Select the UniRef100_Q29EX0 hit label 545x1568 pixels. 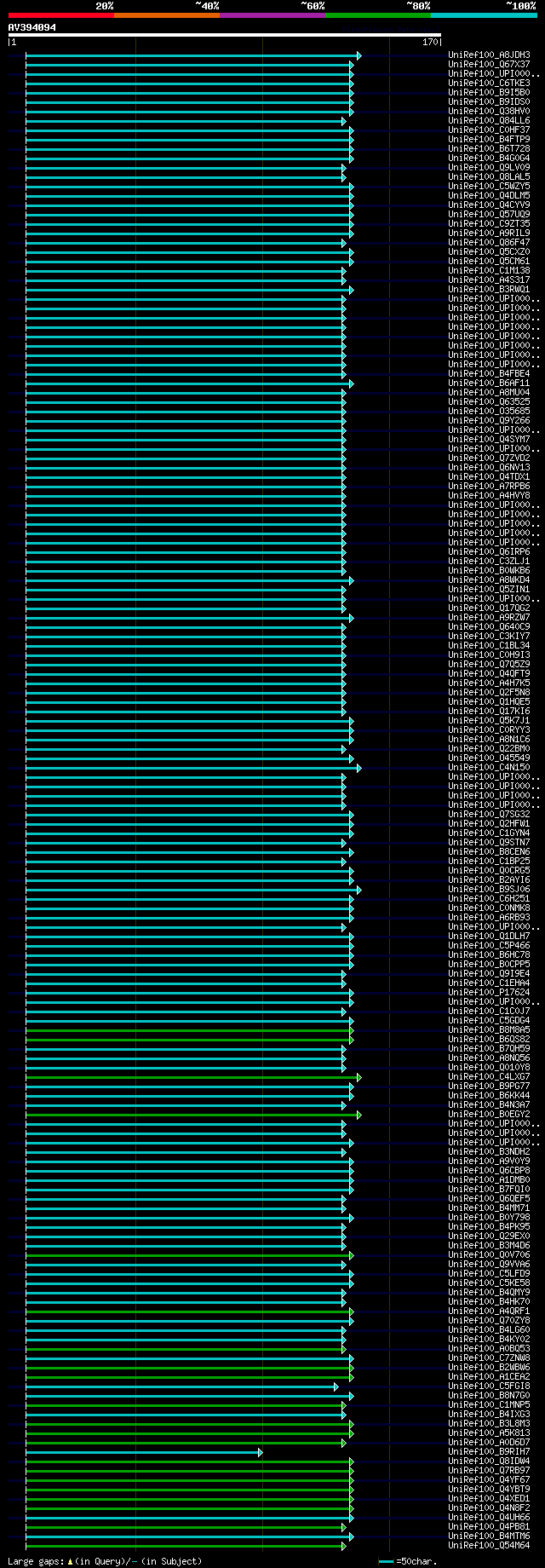point(489,1237)
